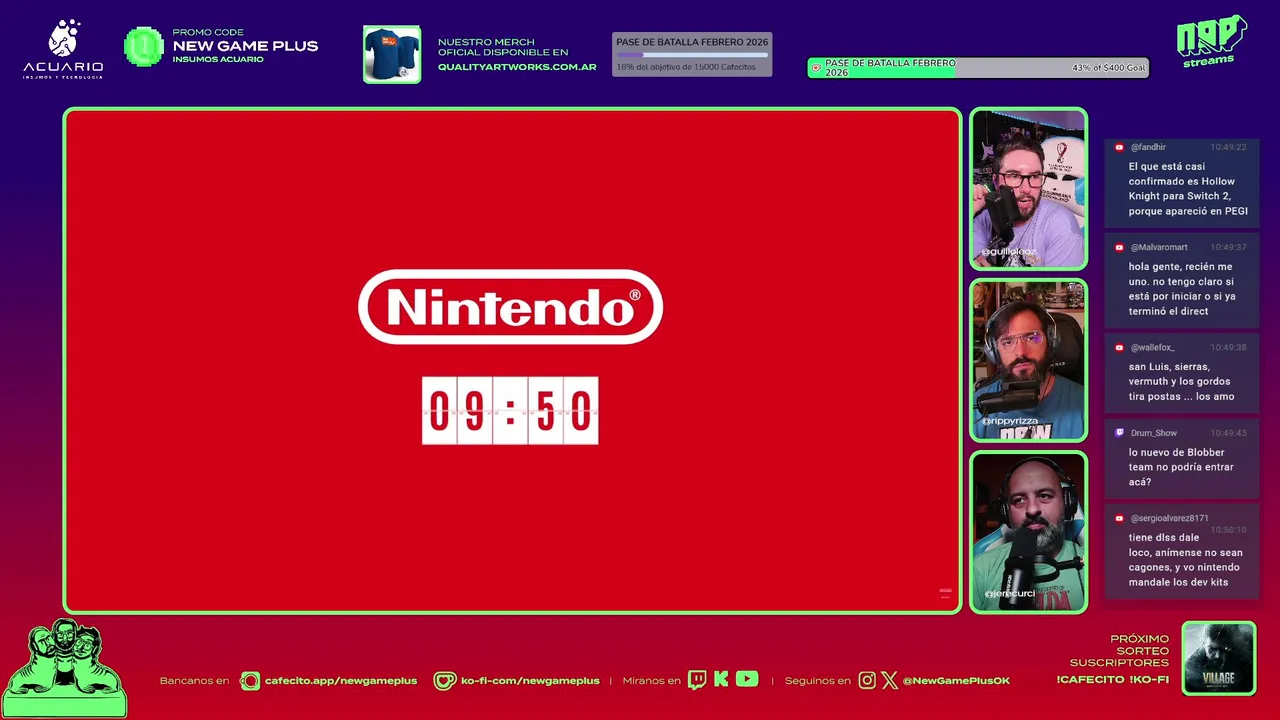Click the @wallefox_ username in chat
The height and width of the screenshot is (720, 1280).
[1152, 347]
